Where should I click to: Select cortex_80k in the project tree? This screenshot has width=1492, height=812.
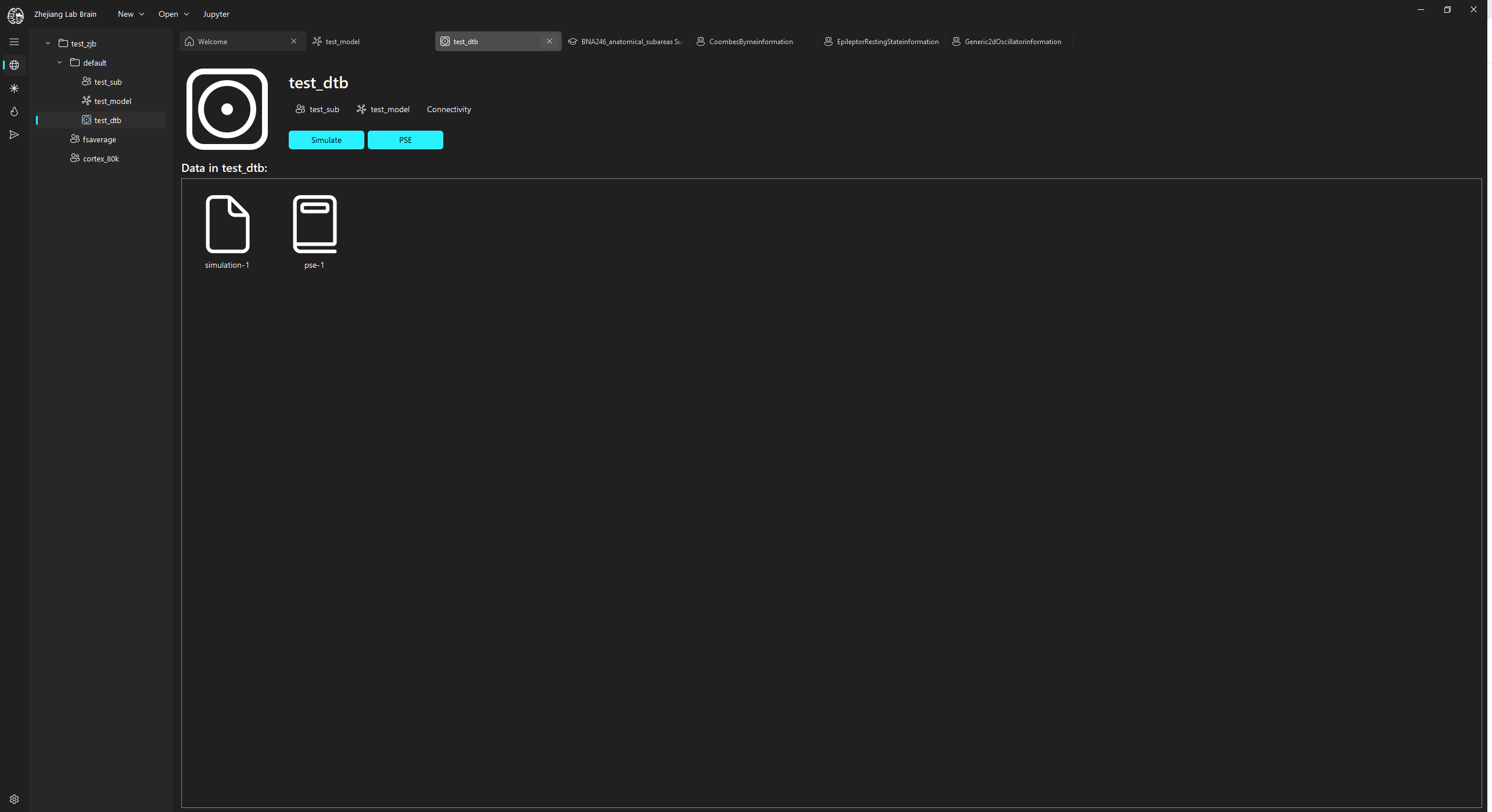(101, 159)
